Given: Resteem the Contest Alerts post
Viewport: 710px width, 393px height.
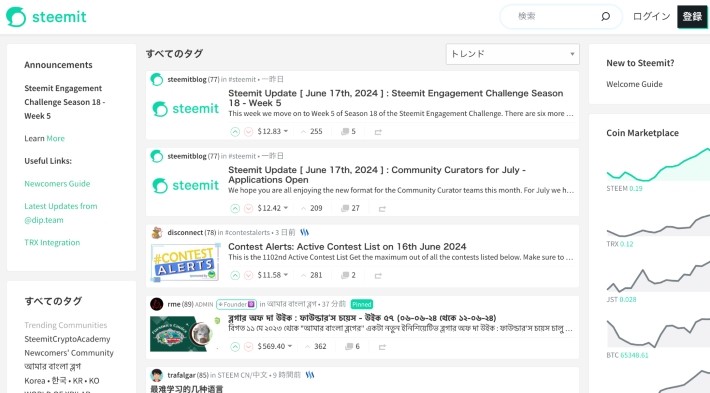Looking at the screenshot, I should [378, 276].
